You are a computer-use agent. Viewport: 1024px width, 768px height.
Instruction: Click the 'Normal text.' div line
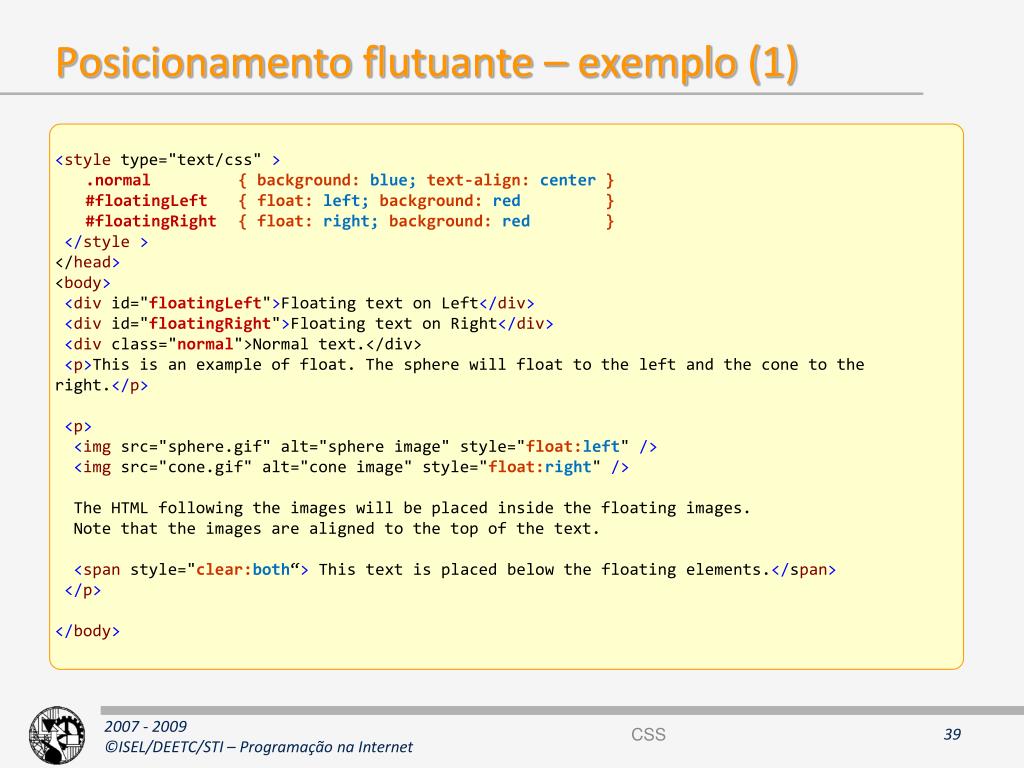243,344
